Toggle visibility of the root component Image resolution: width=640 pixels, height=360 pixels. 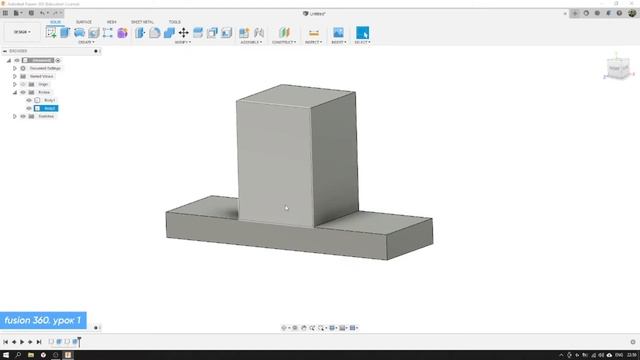pos(17,60)
